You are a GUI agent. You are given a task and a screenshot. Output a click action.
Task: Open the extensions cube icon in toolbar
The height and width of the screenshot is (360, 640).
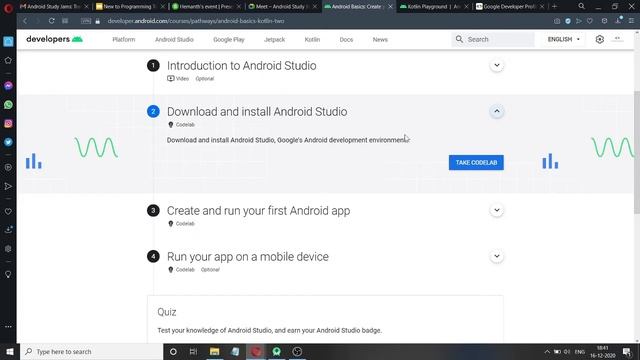point(604,21)
